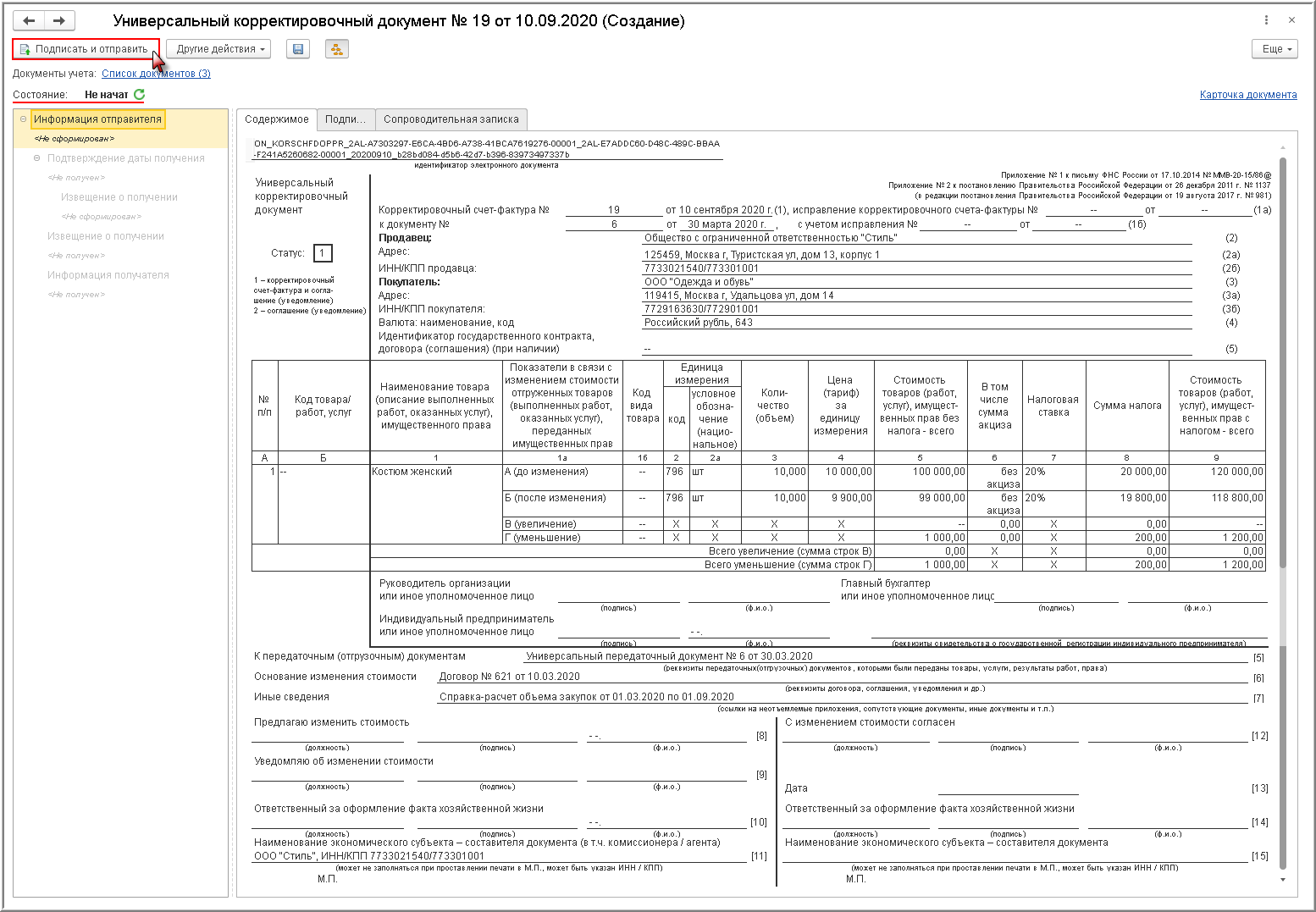Switch to the Сопроводительная записка tab

pyautogui.click(x=451, y=119)
